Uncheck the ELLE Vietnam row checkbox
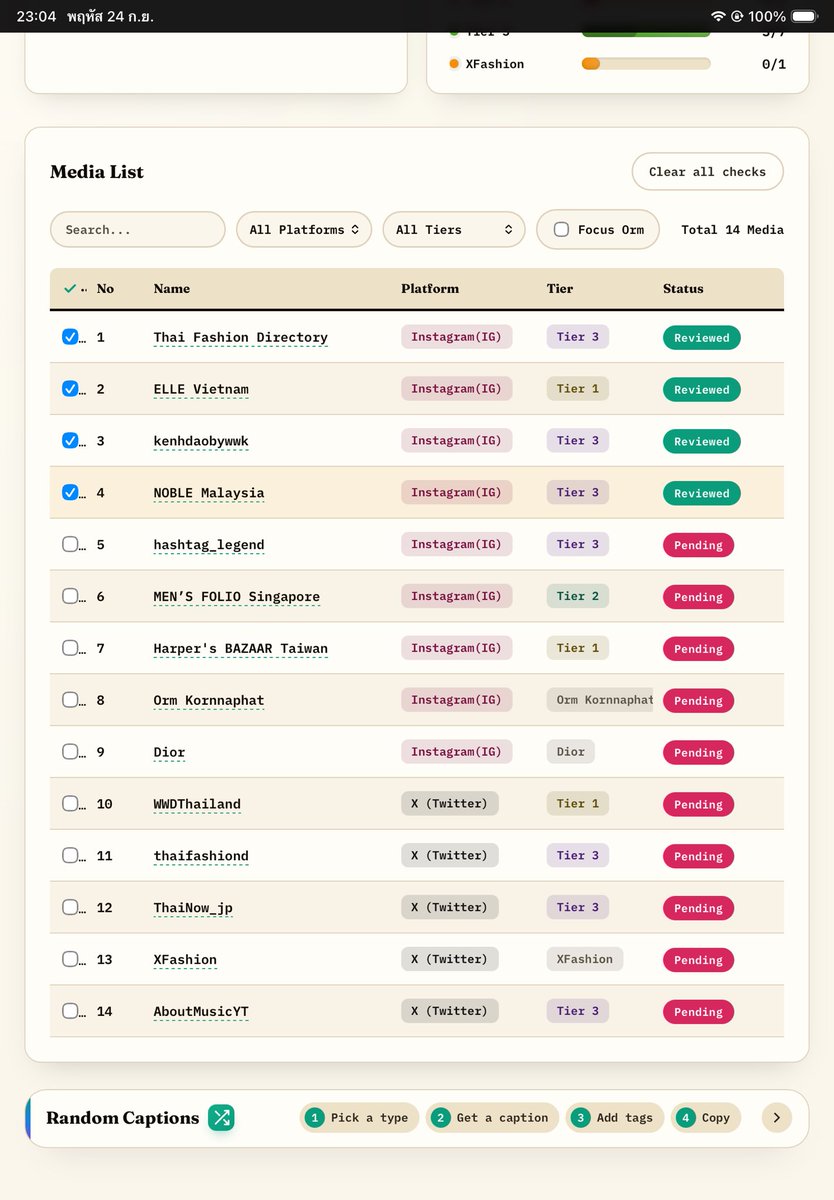834x1200 pixels. [70, 389]
